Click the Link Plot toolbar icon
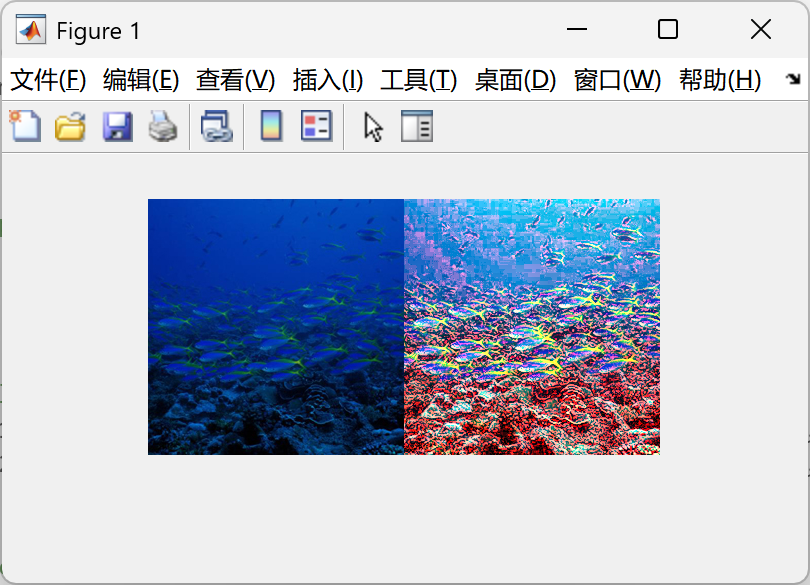 (x=216, y=126)
